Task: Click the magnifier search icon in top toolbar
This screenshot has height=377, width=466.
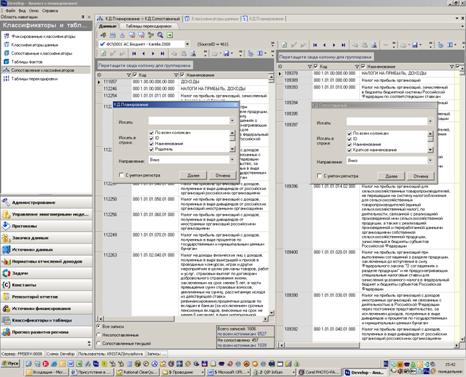Action: (160, 35)
